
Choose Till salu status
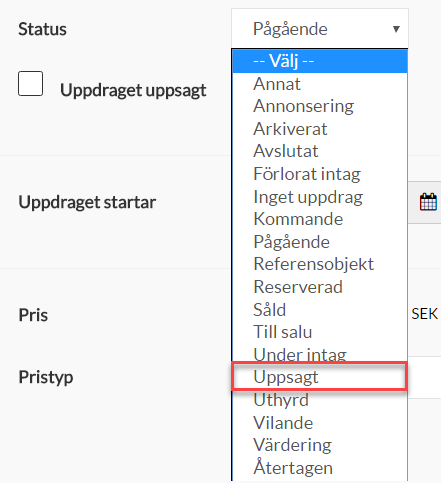point(320,332)
